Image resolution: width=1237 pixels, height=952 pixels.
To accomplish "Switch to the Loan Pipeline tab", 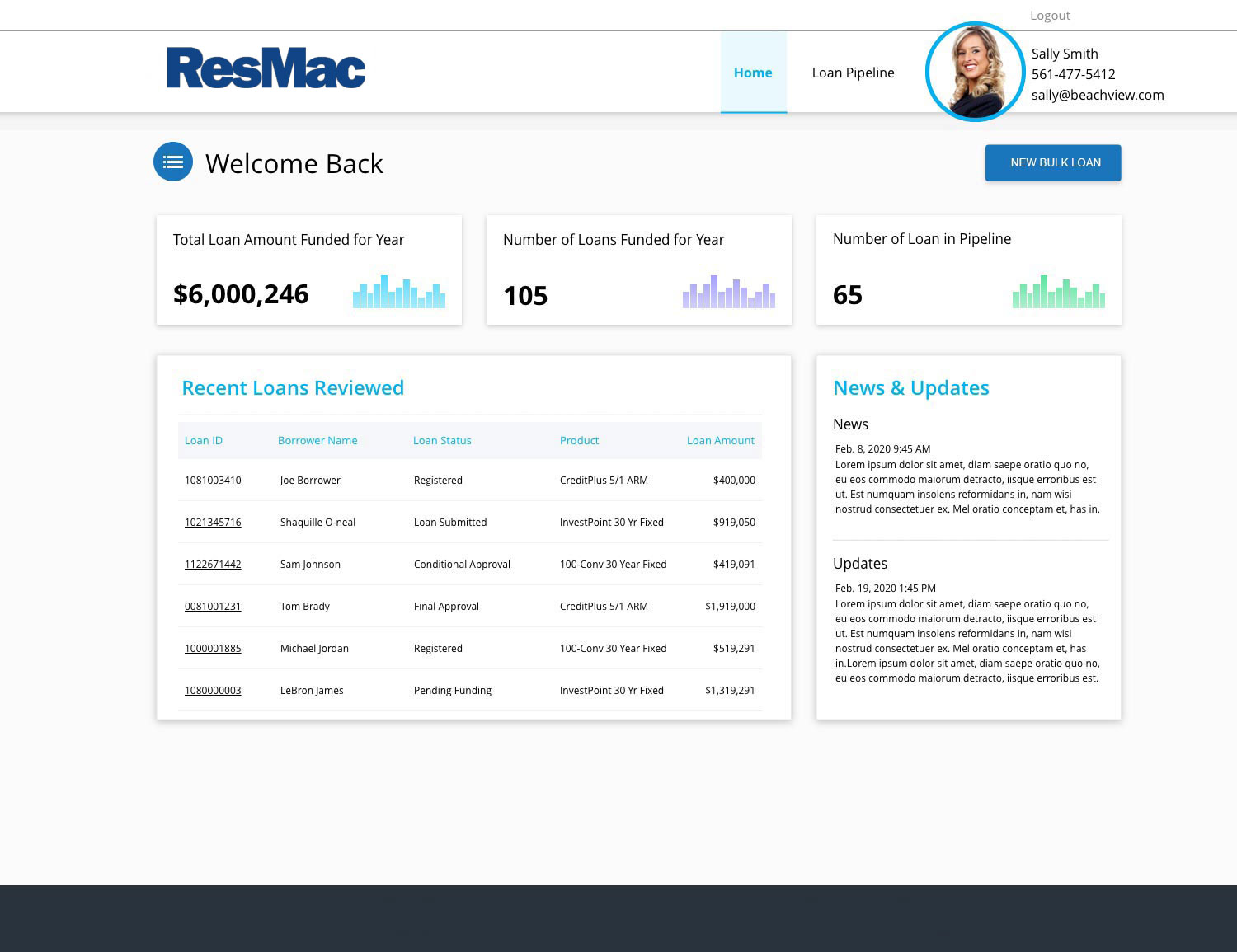I will 853,73.
